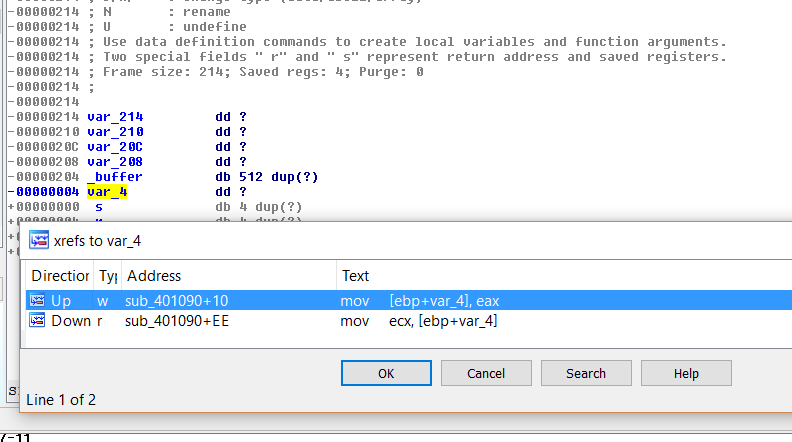Select the _buffer stack variable
This screenshot has height=442, width=792.
click(115, 177)
